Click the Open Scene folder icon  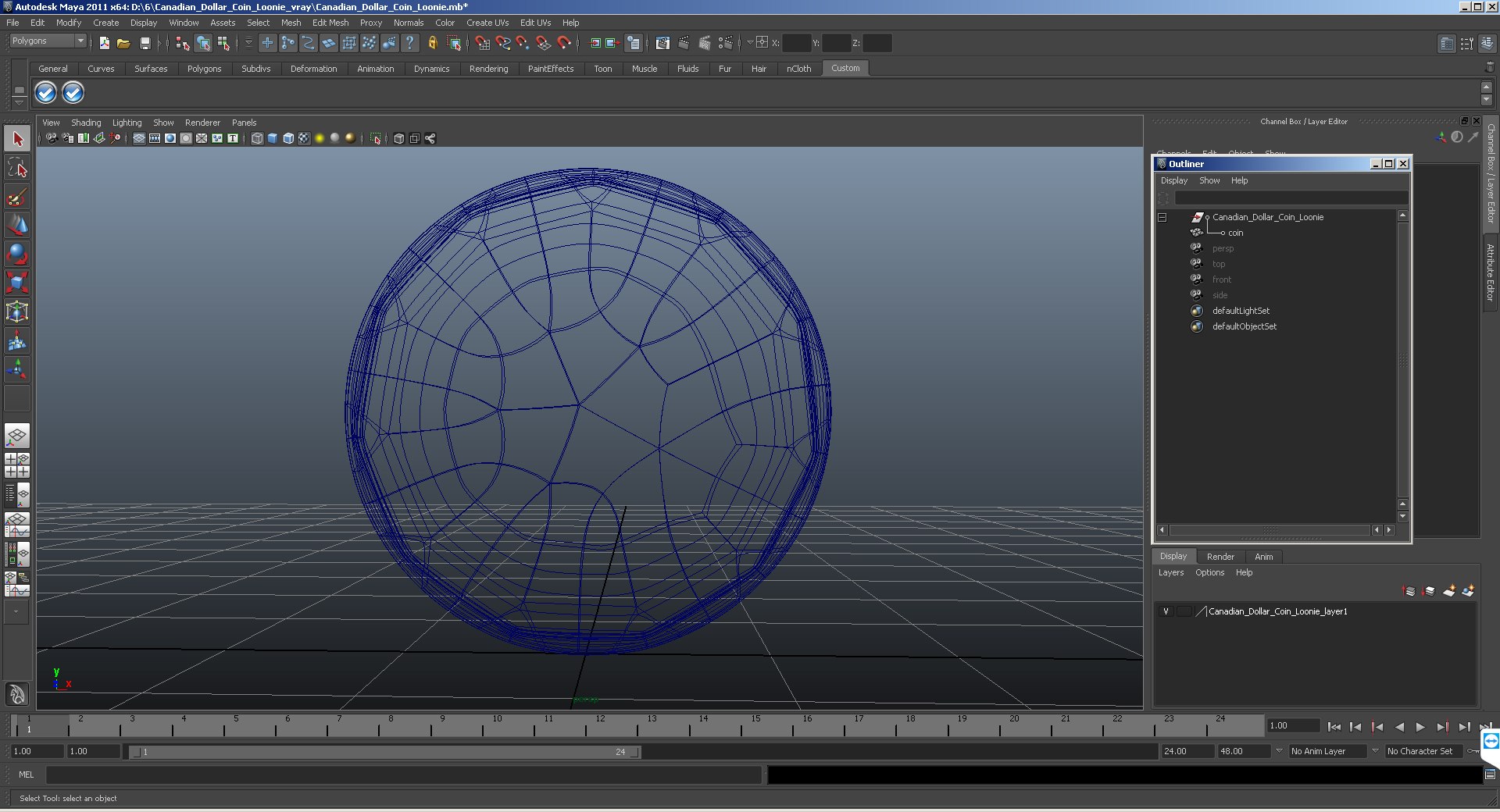123,44
